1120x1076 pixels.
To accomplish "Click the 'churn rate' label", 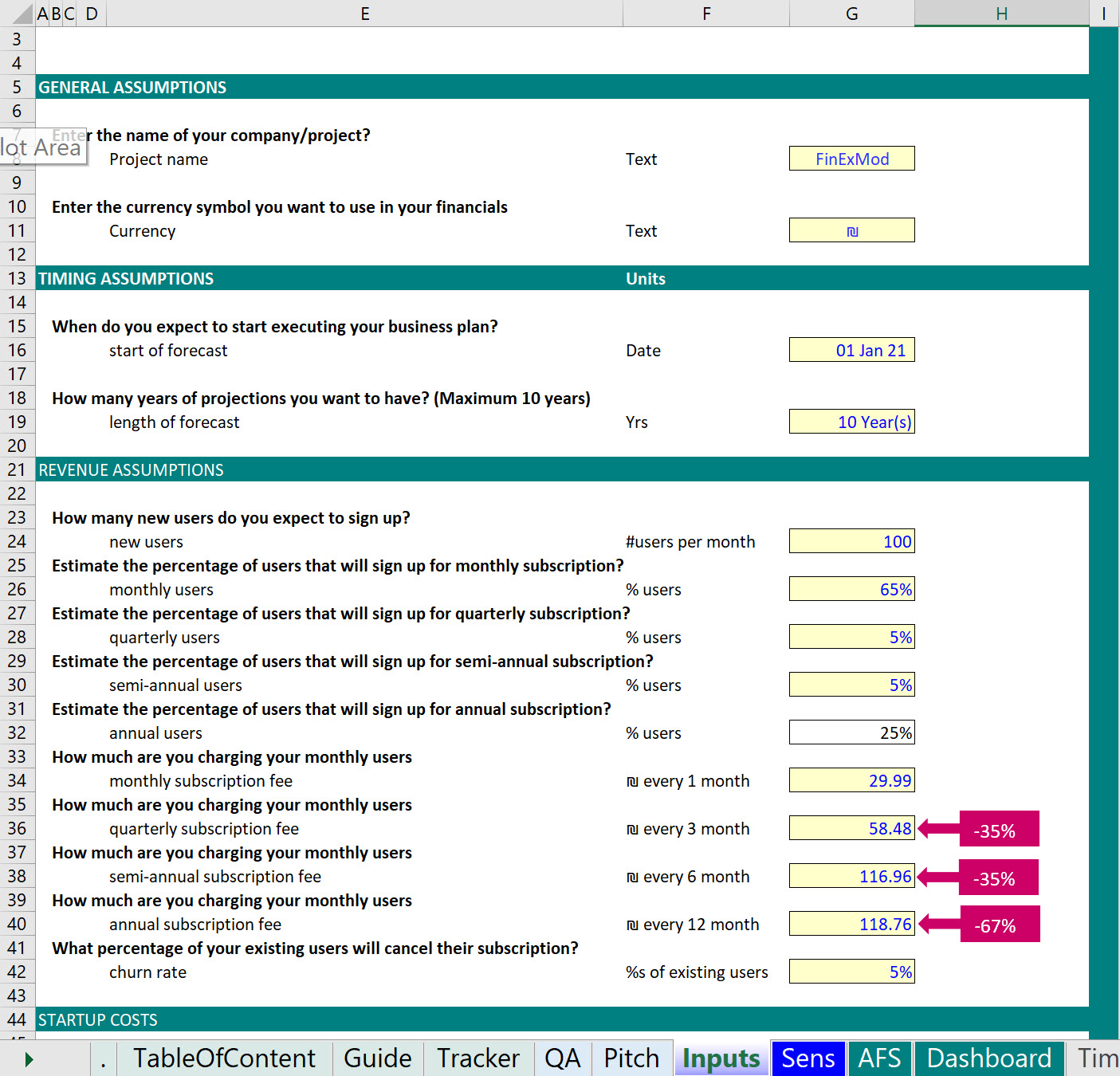I will pyautogui.click(x=147, y=972).
